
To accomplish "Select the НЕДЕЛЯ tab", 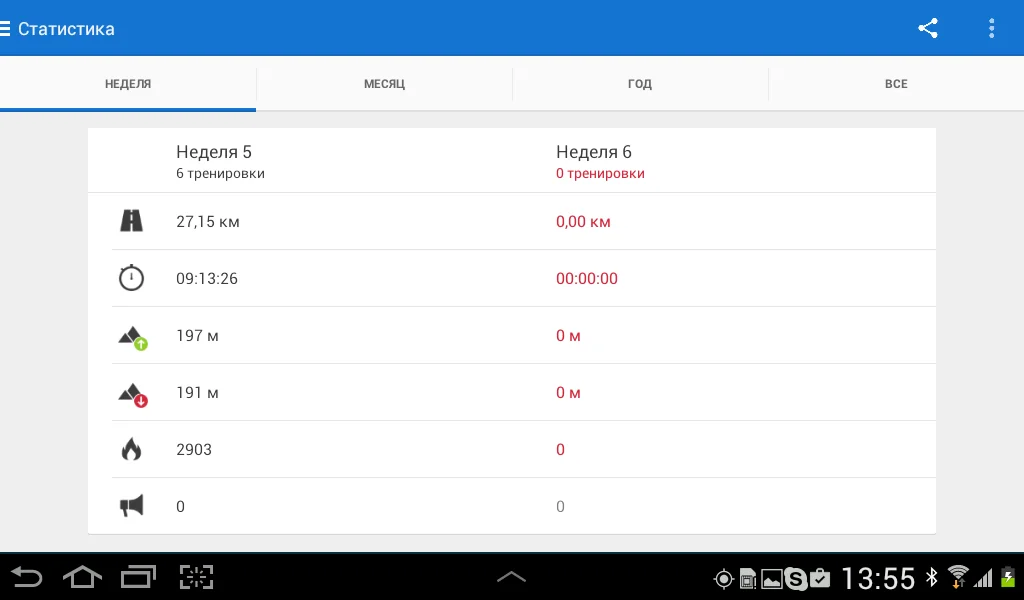I will (x=128, y=84).
